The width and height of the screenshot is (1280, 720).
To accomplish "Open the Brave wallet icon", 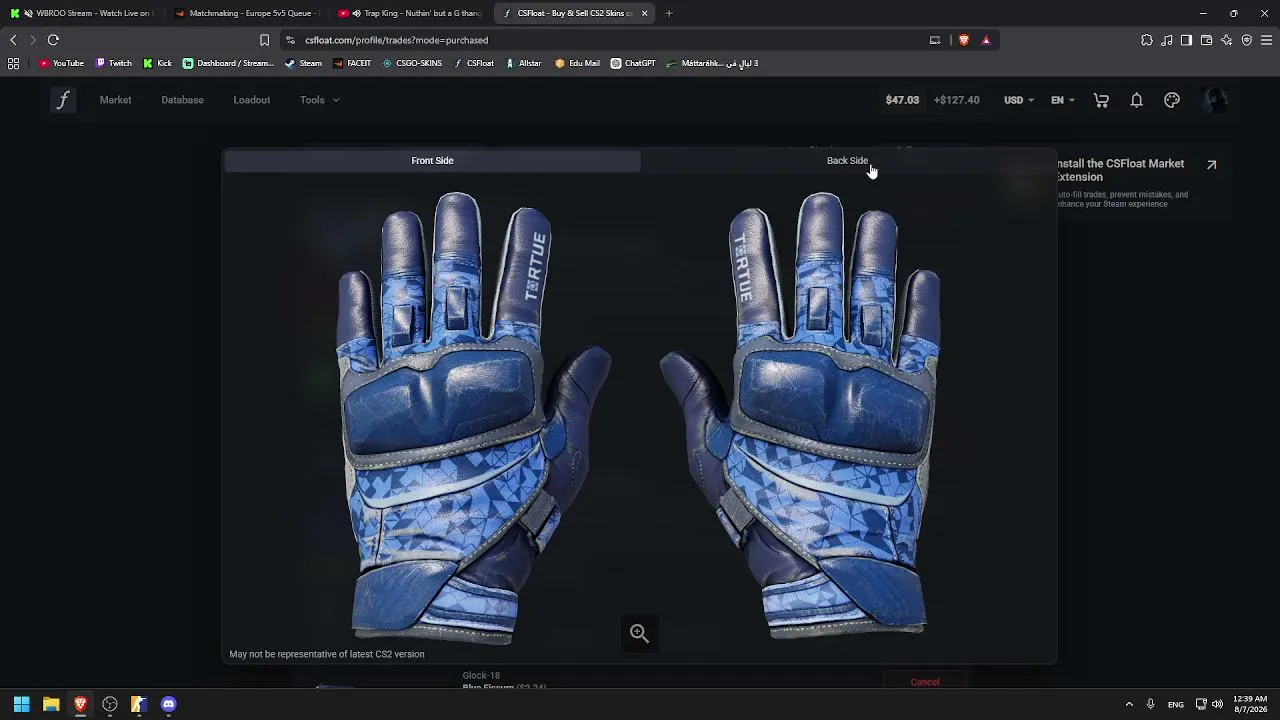I will (x=1206, y=40).
